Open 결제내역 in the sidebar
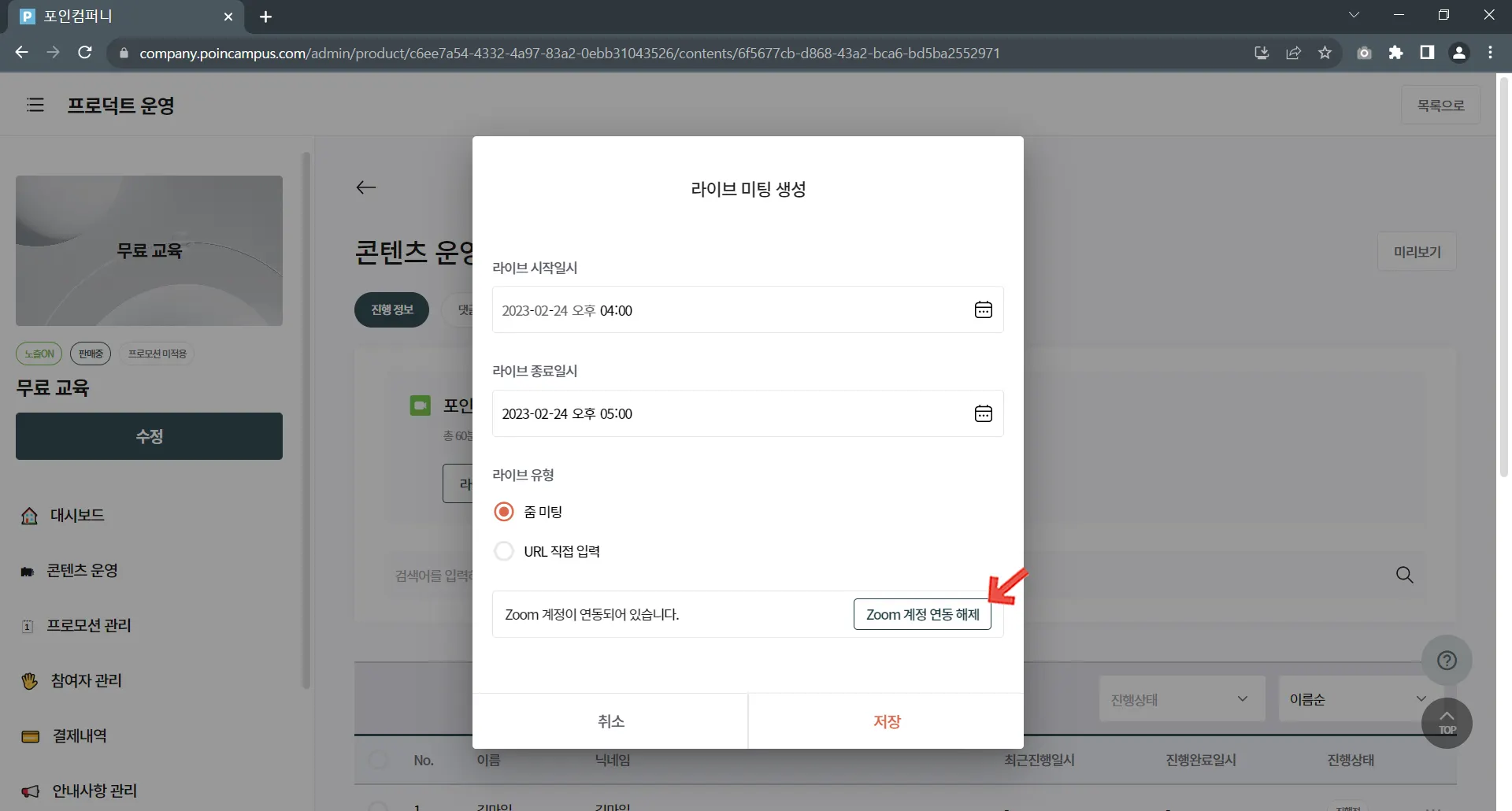Viewport: 1512px width, 811px height. pos(64,735)
